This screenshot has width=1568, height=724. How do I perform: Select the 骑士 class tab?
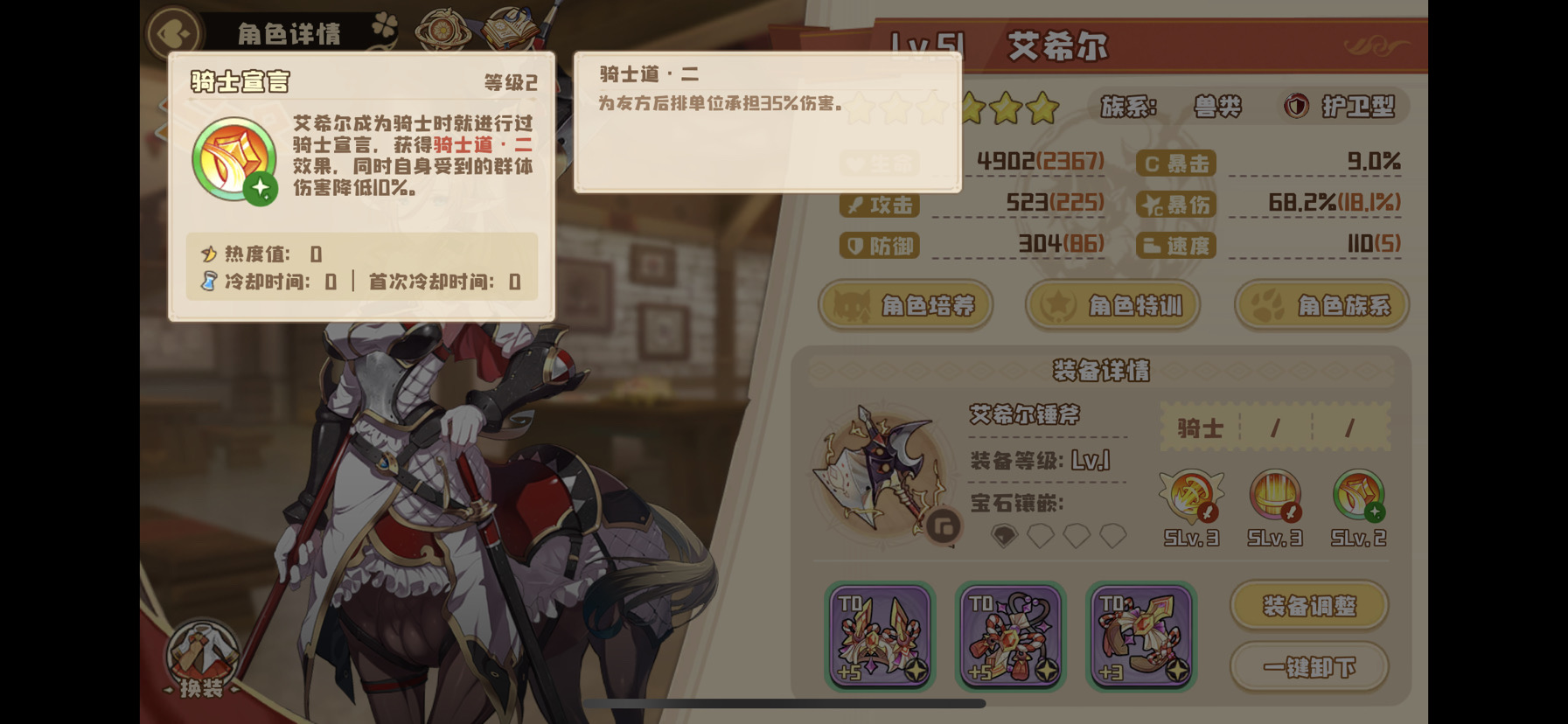pyautogui.click(x=1200, y=428)
